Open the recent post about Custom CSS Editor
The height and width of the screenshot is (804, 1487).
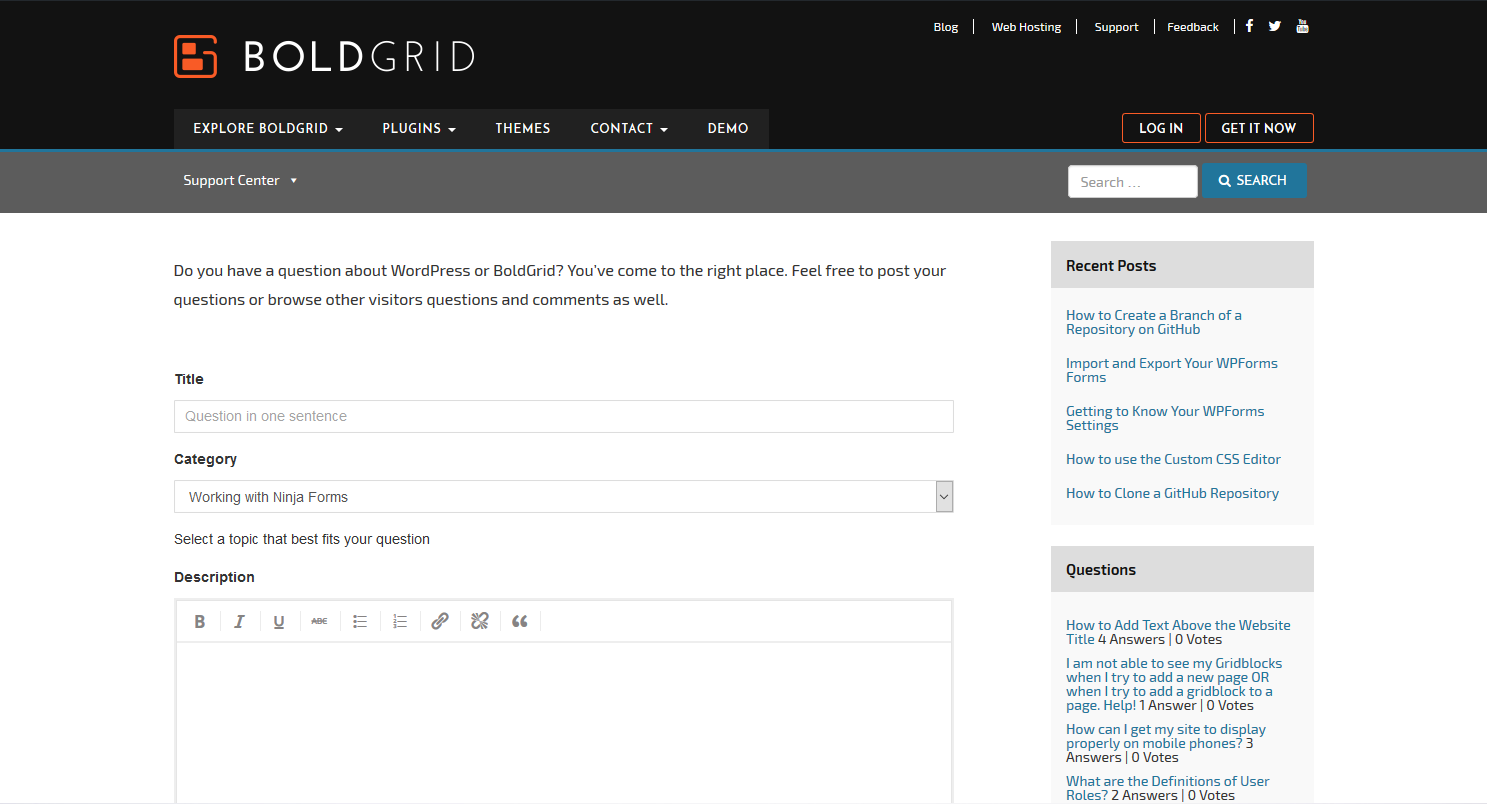point(1172,459)
